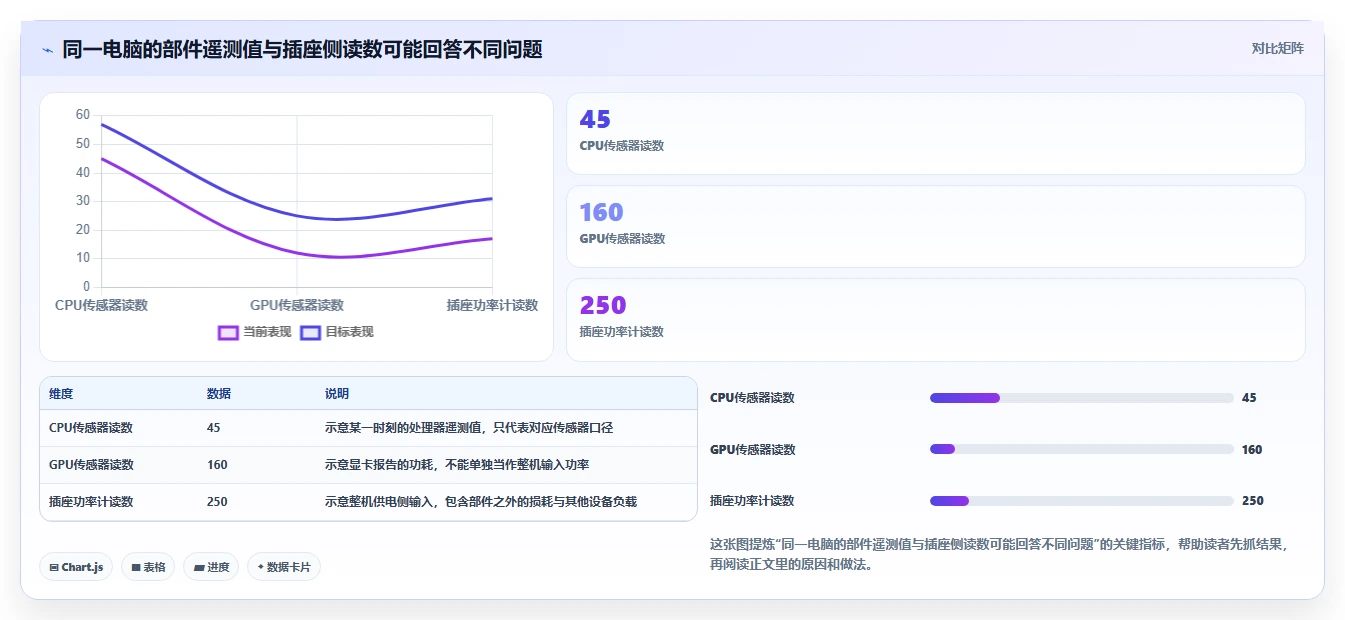Viewport: 1345px width, 620px height.
Task: Click description 示意整机供电侧输入
Action: point(481,502)
